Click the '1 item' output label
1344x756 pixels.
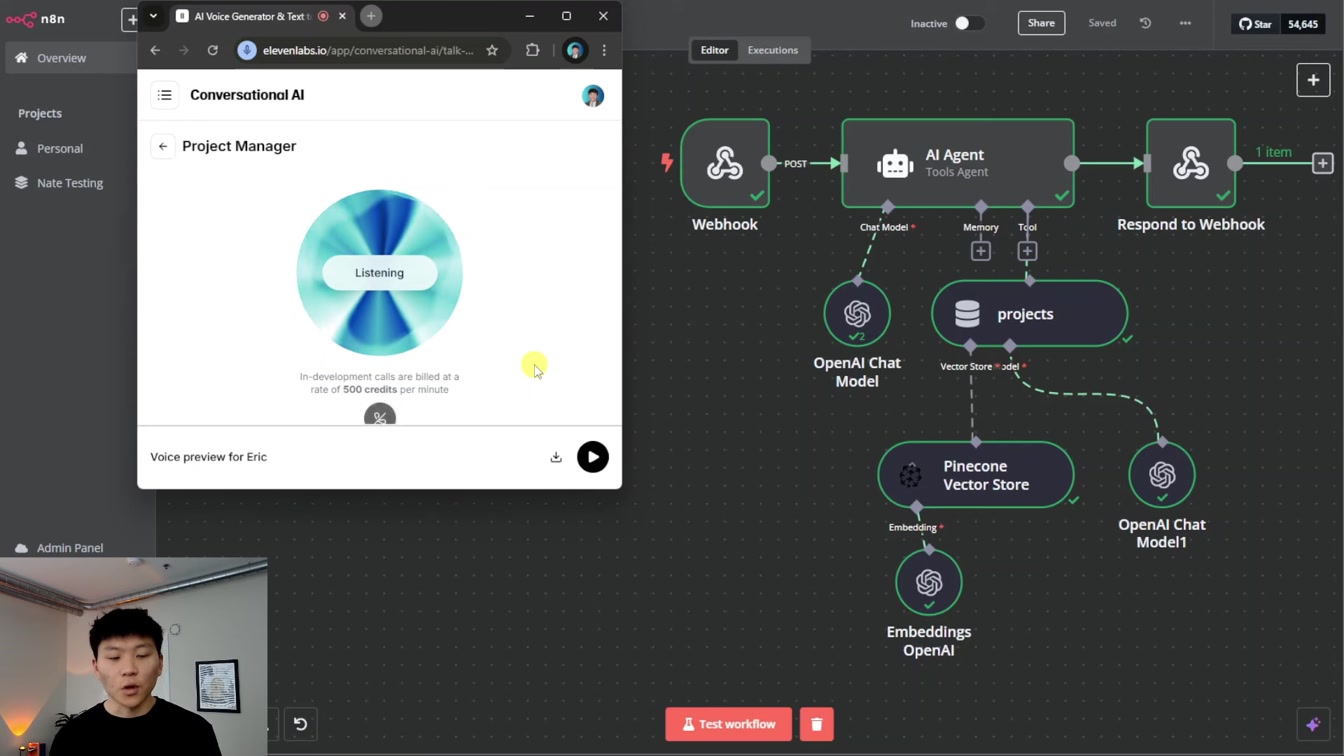(1273, 152)
